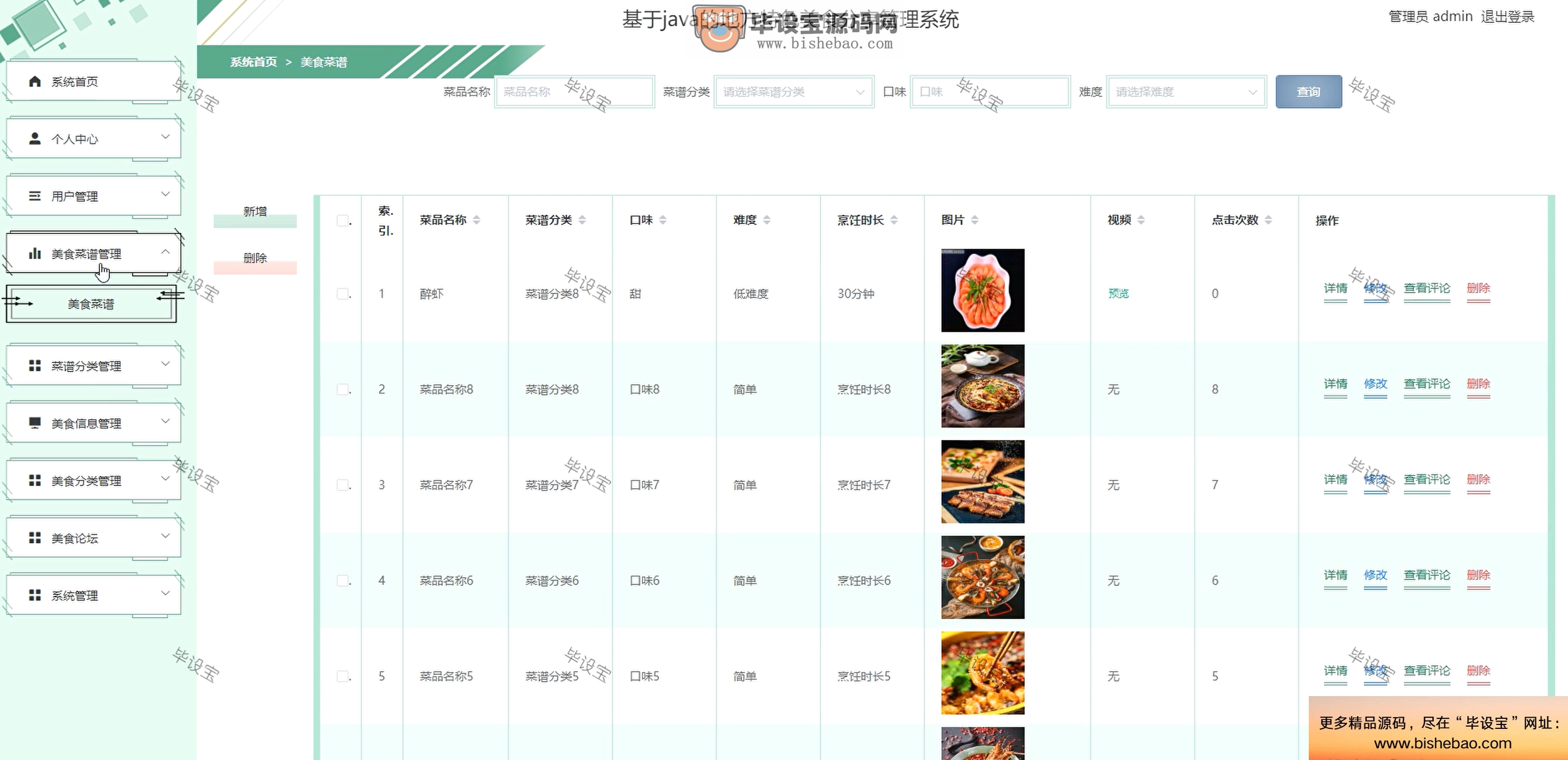Expand the 美食分类管理 menu chevron
Image resolution: width=1568 pixels, height=760 pixels.
(x=165, y=478)
